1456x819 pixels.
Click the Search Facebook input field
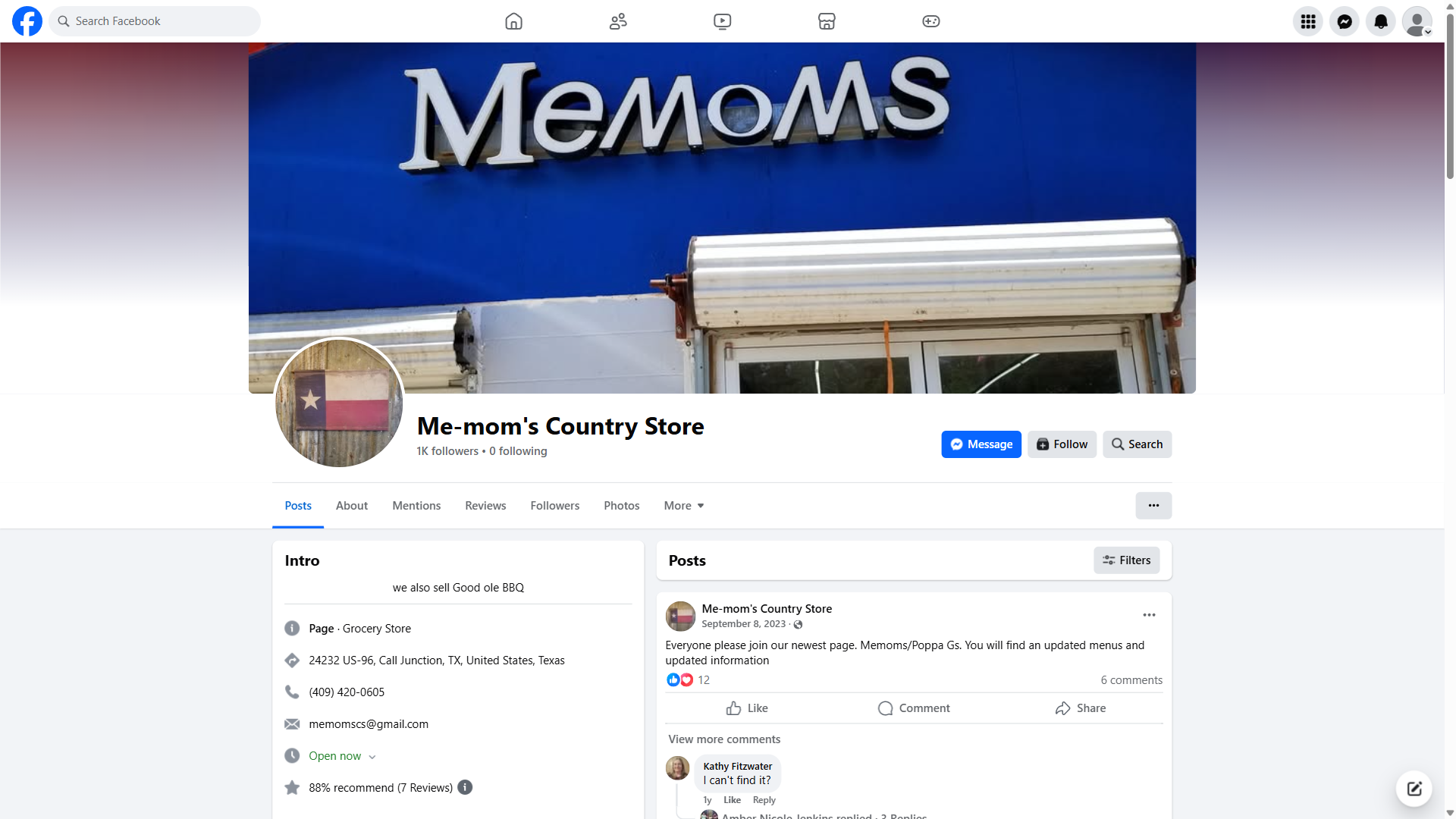155,21
